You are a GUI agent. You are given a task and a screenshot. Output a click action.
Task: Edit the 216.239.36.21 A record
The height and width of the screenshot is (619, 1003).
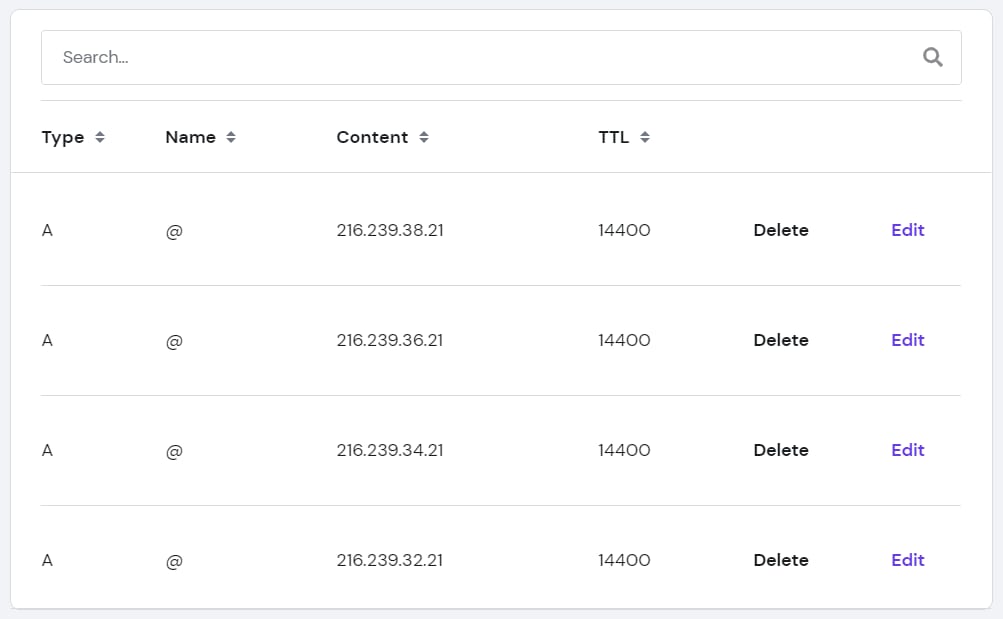pos(907,340)
